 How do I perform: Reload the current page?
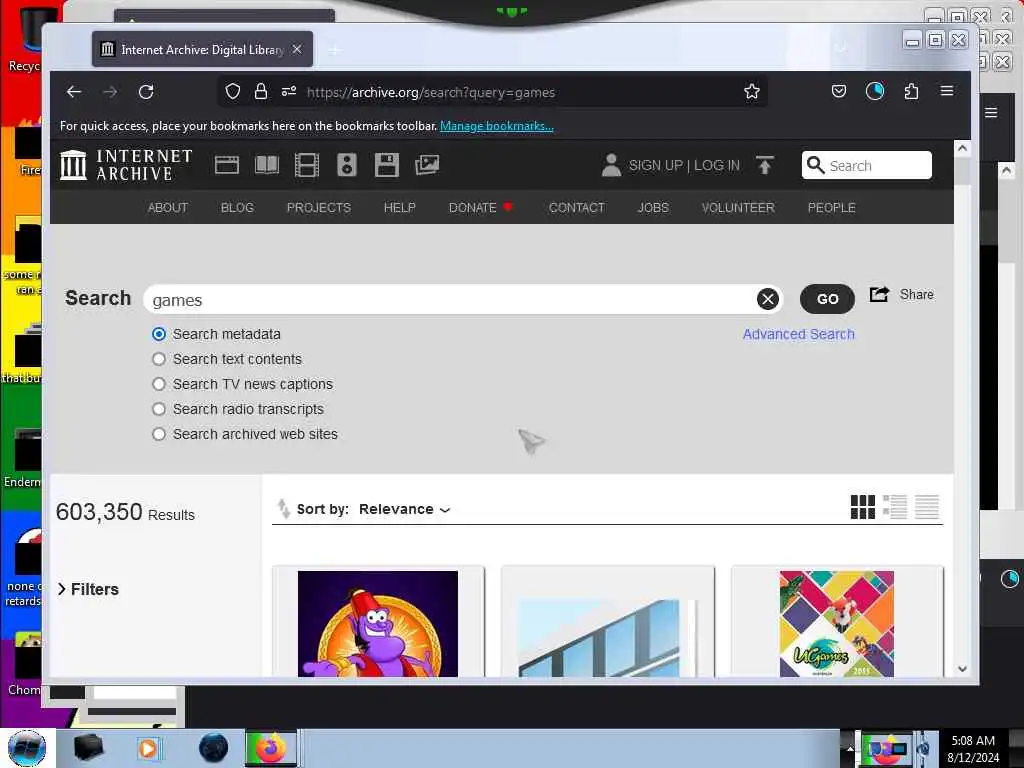click(146, 92)
